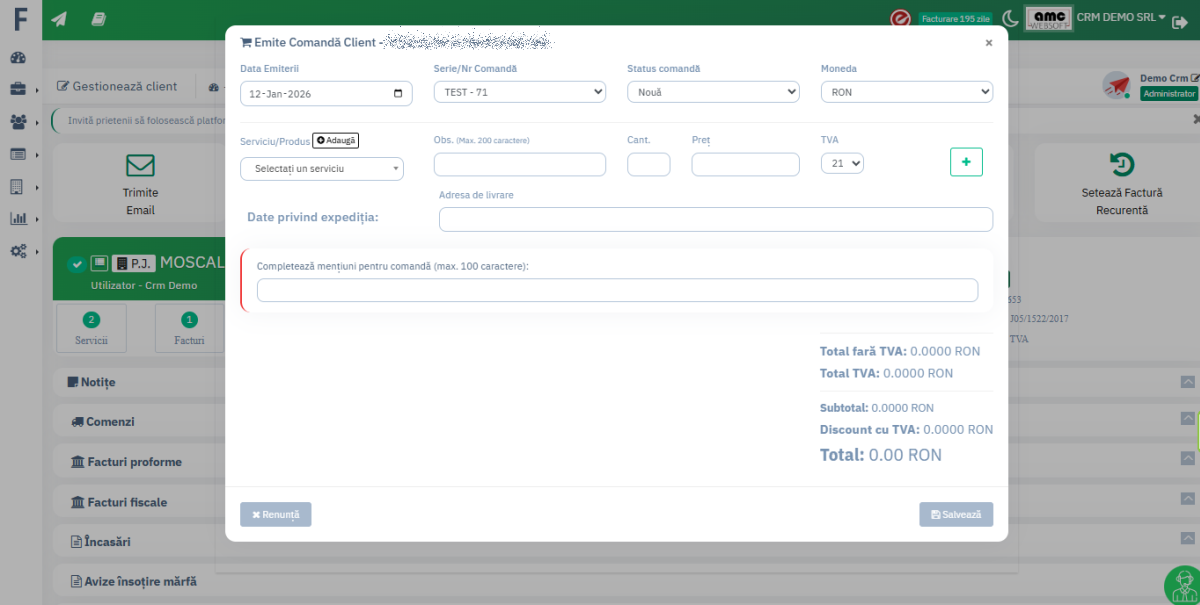Image resolution: width=1200 pixels, height=605 pixels.
Task: Open the dashboard gauge icon in sidebar
Action: click(19, 57)
